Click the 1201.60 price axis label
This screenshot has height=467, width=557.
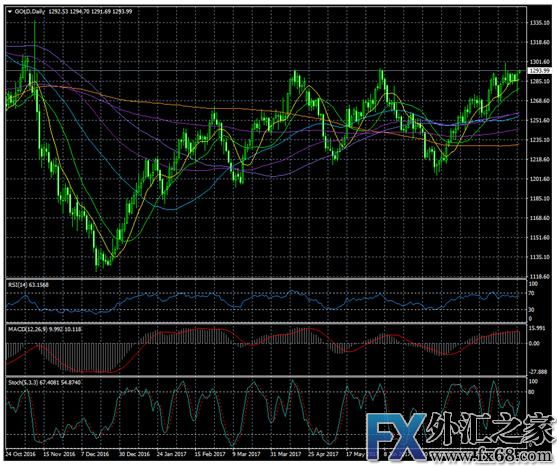click(539, 179)
